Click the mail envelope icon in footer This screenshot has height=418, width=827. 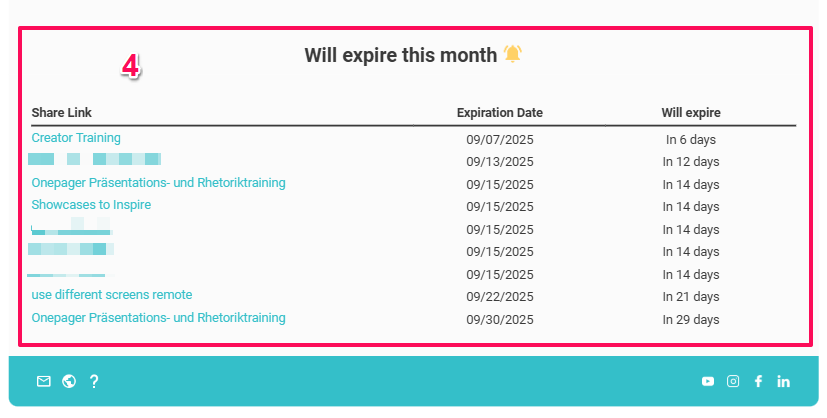coord(43,381)
